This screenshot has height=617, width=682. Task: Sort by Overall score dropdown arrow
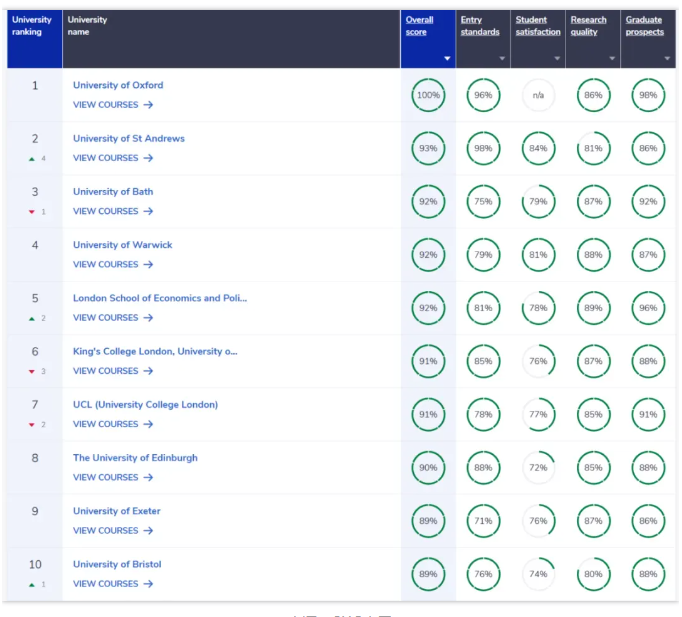(x=447, y=59)
